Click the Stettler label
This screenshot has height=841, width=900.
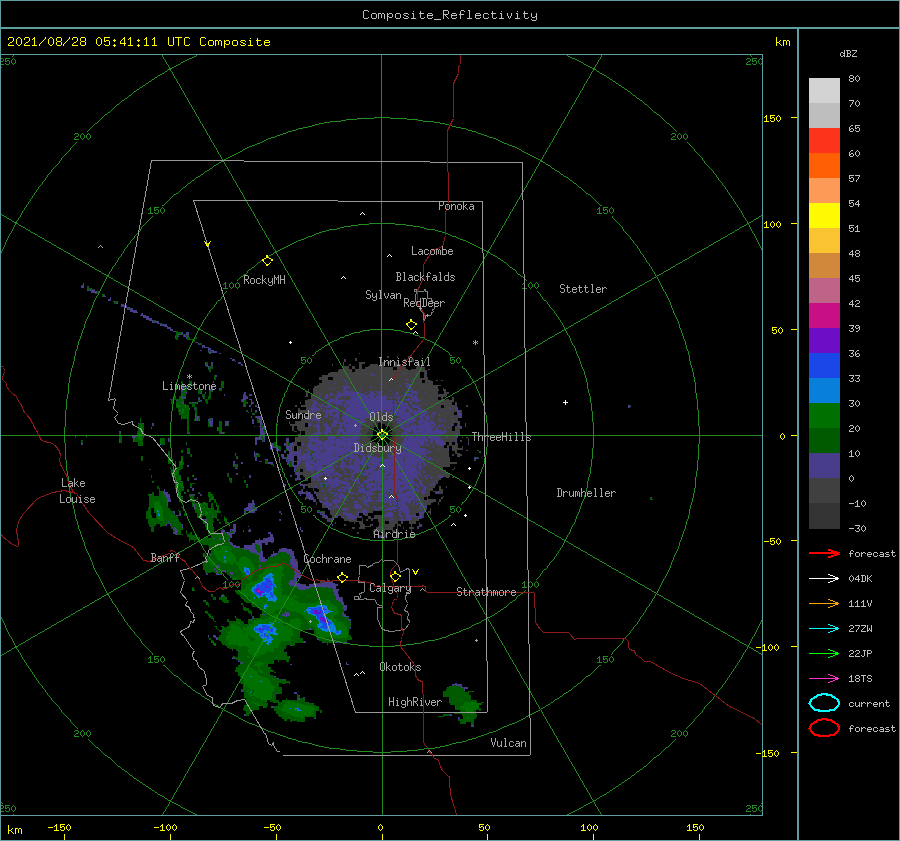(x=583, y=289)
